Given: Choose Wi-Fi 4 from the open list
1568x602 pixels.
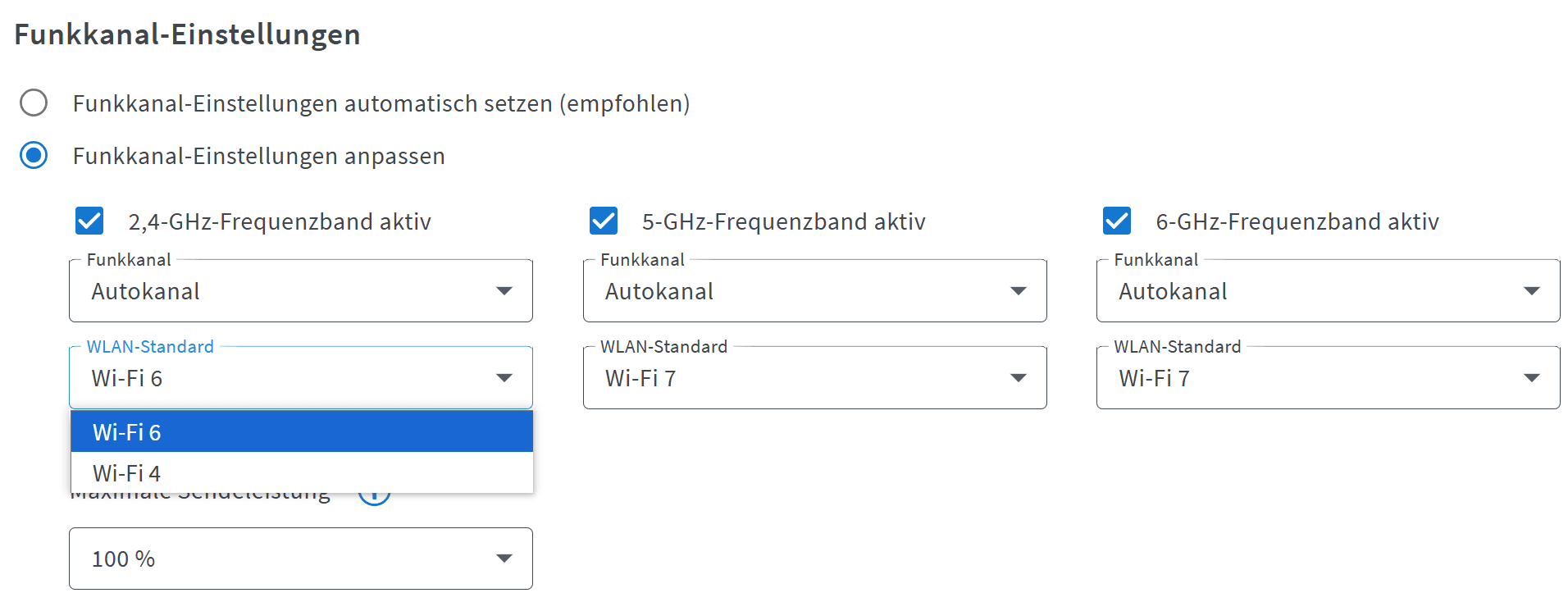Looking at the screenshot, I should tap(301, 473).
